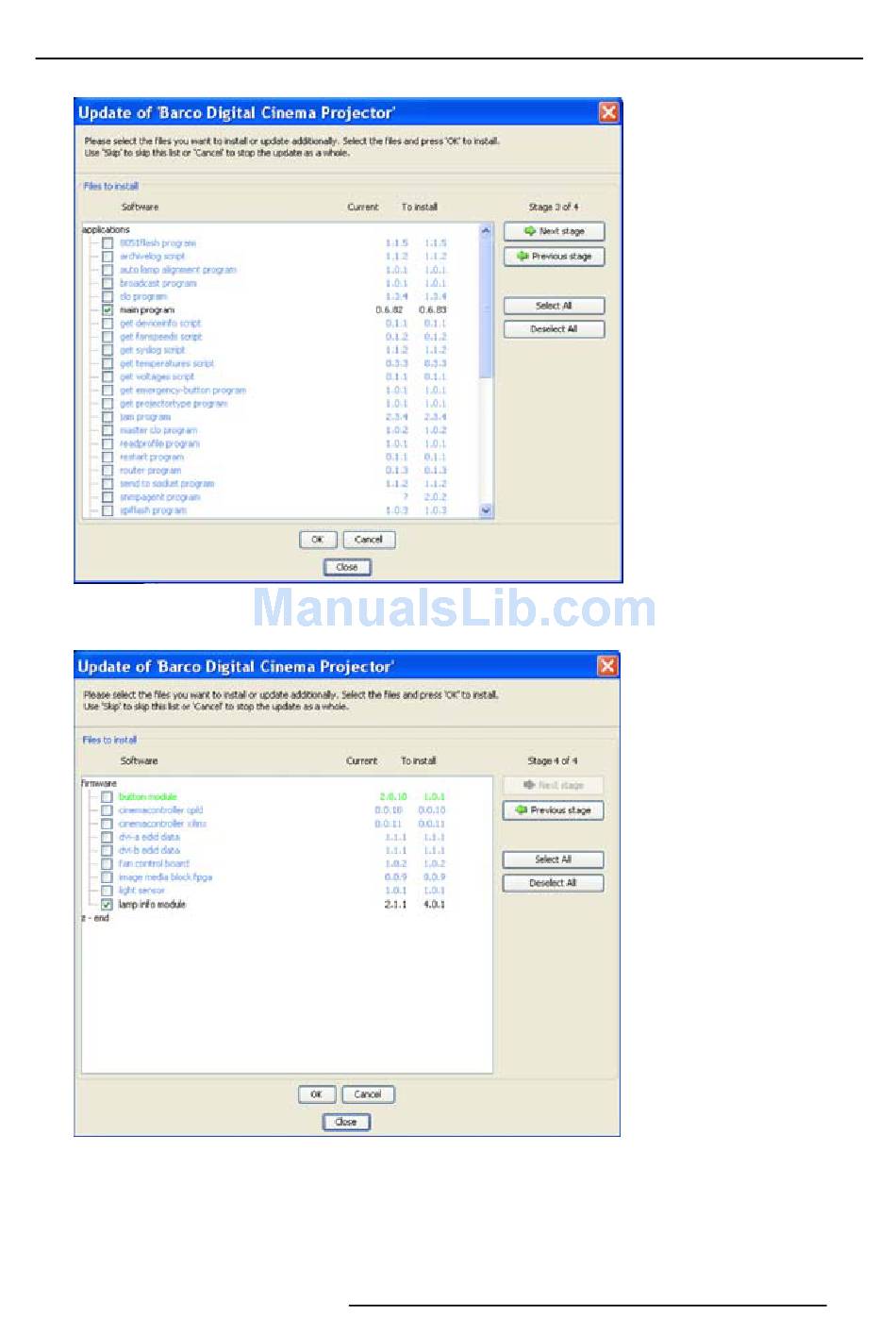The width and height of the screenshot is (896, 1318).
Task: Click Cancel in Stage 3 of 4 dialog
Action: [x=369, y=540]
